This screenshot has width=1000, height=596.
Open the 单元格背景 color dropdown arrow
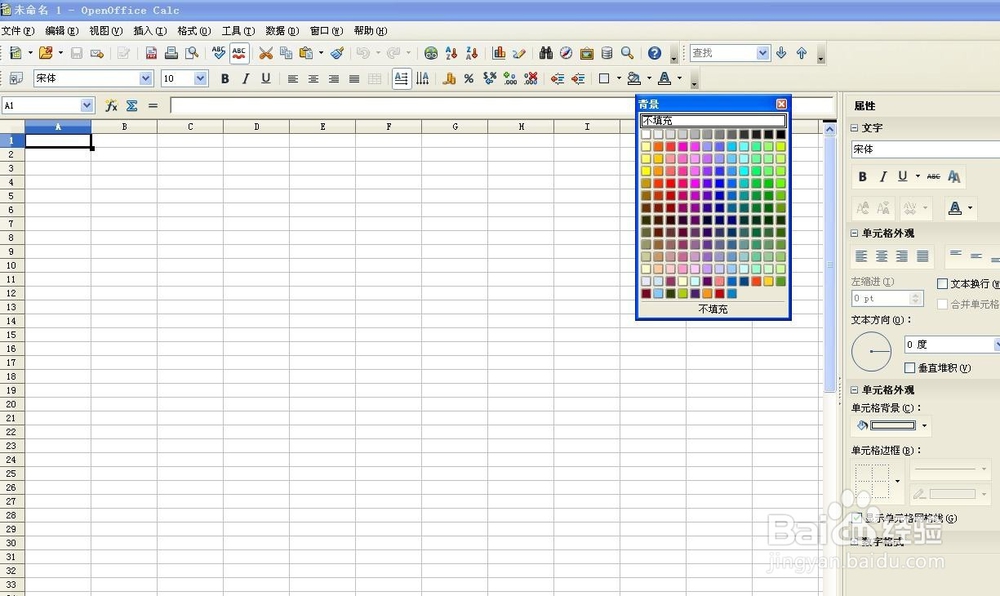click(x=924, y=426)
